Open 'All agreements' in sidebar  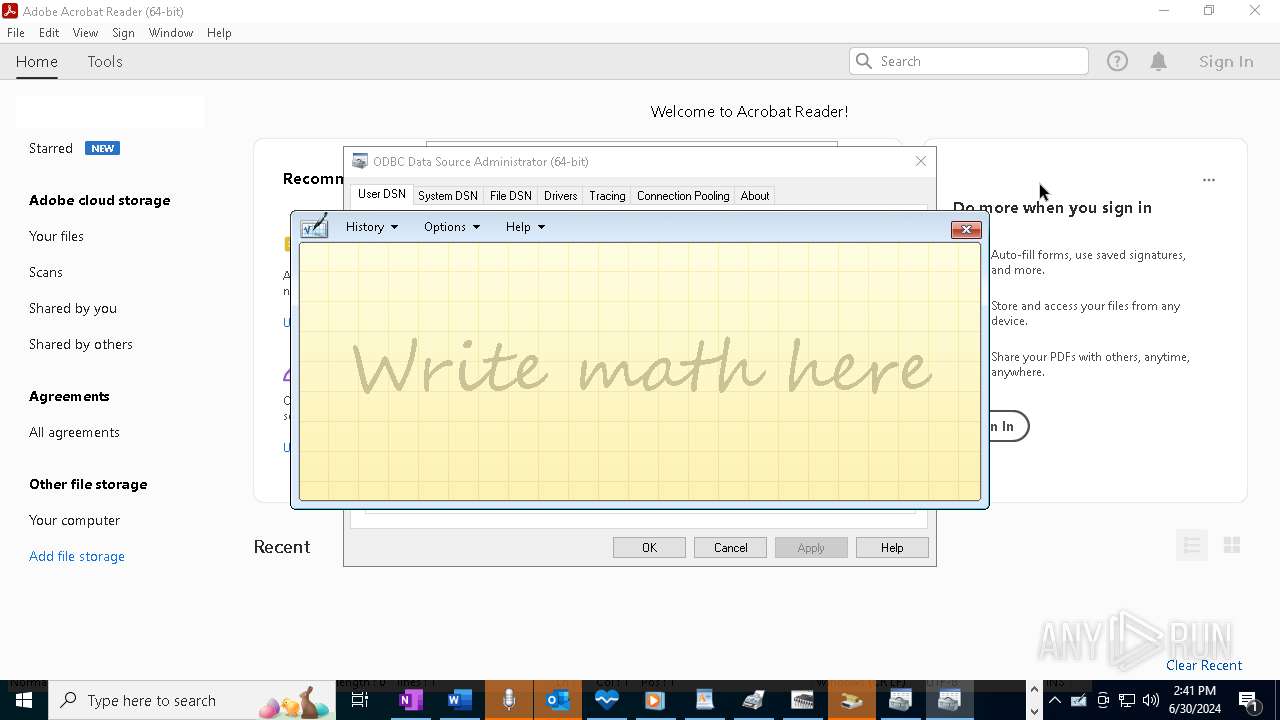click(74, 432)
